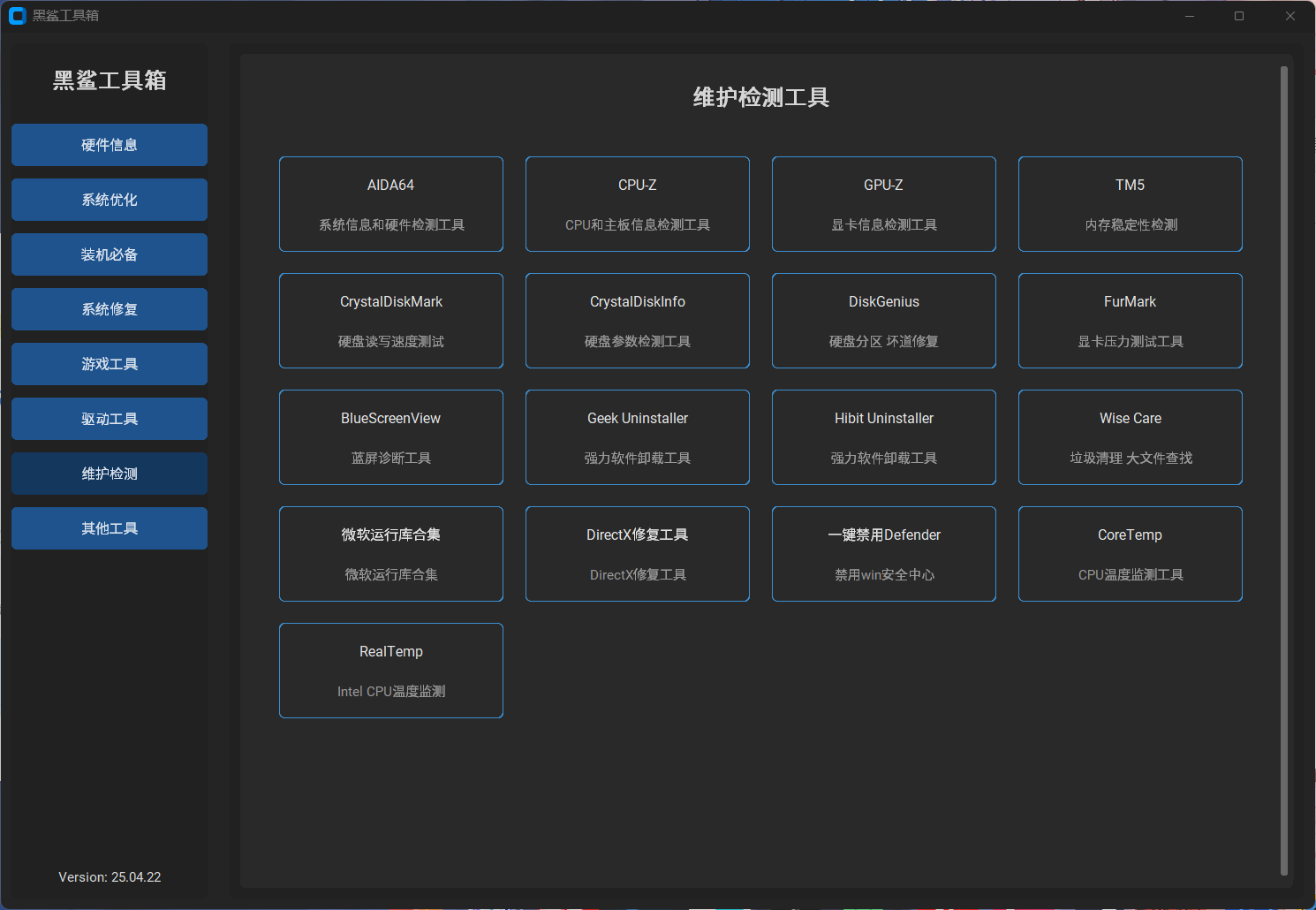Click the vertical scrollbar of tool list
The width and height of the screenshot is (1316, 910).
[1284, 470]
